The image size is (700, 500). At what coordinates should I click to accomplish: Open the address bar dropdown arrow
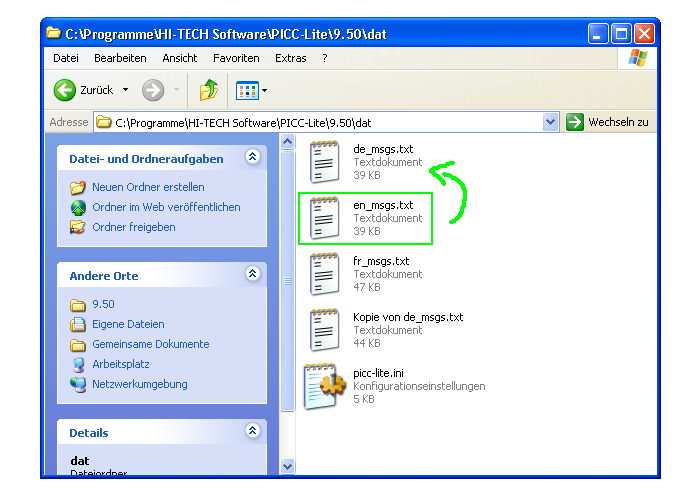tap(550, 122)
